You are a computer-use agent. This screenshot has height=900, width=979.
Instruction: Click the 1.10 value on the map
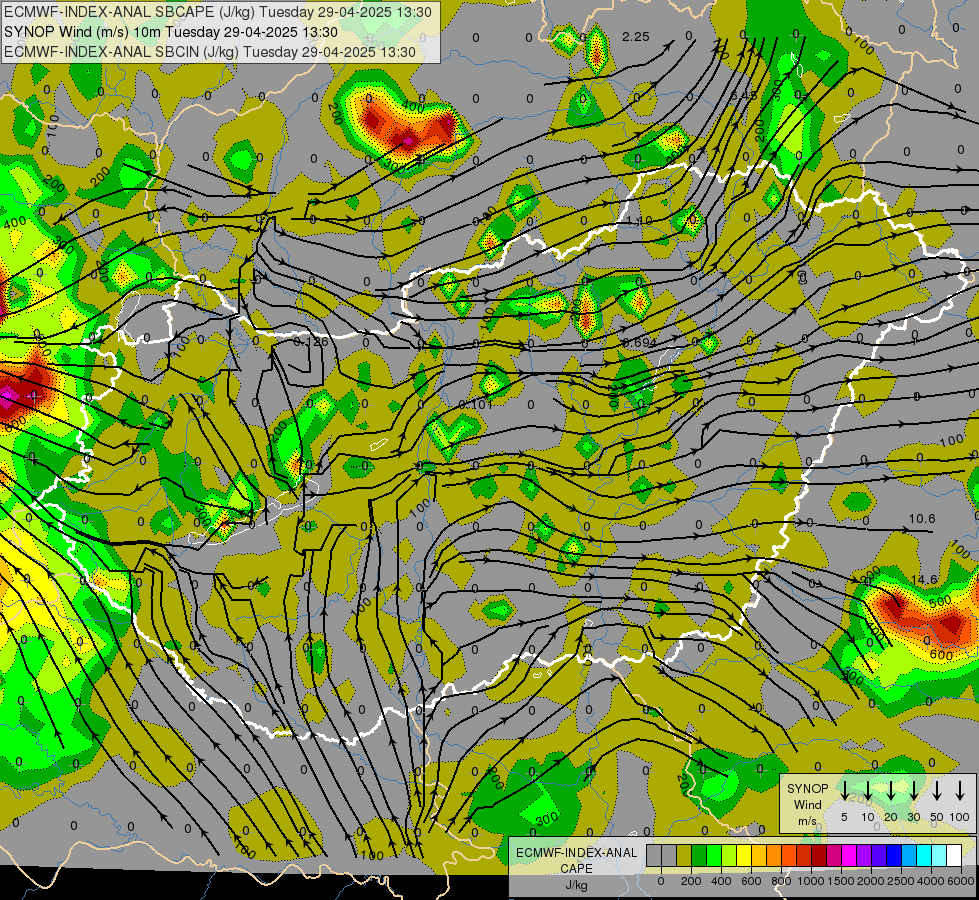[639, 220]
